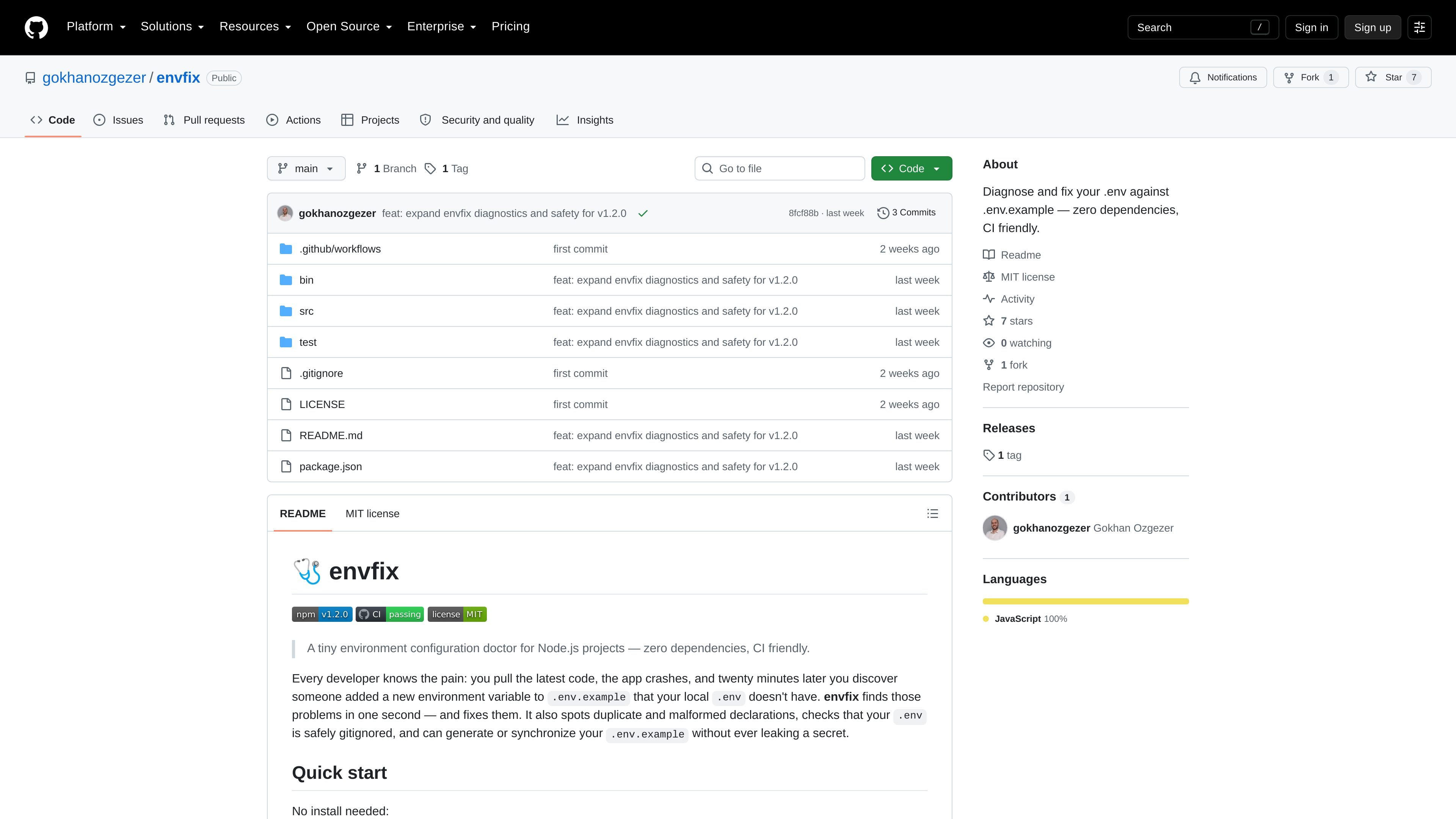Open the Releases heading link
Image resolution: width=1456 pixels, height=819 pixels.
(x=1009, y=428)
